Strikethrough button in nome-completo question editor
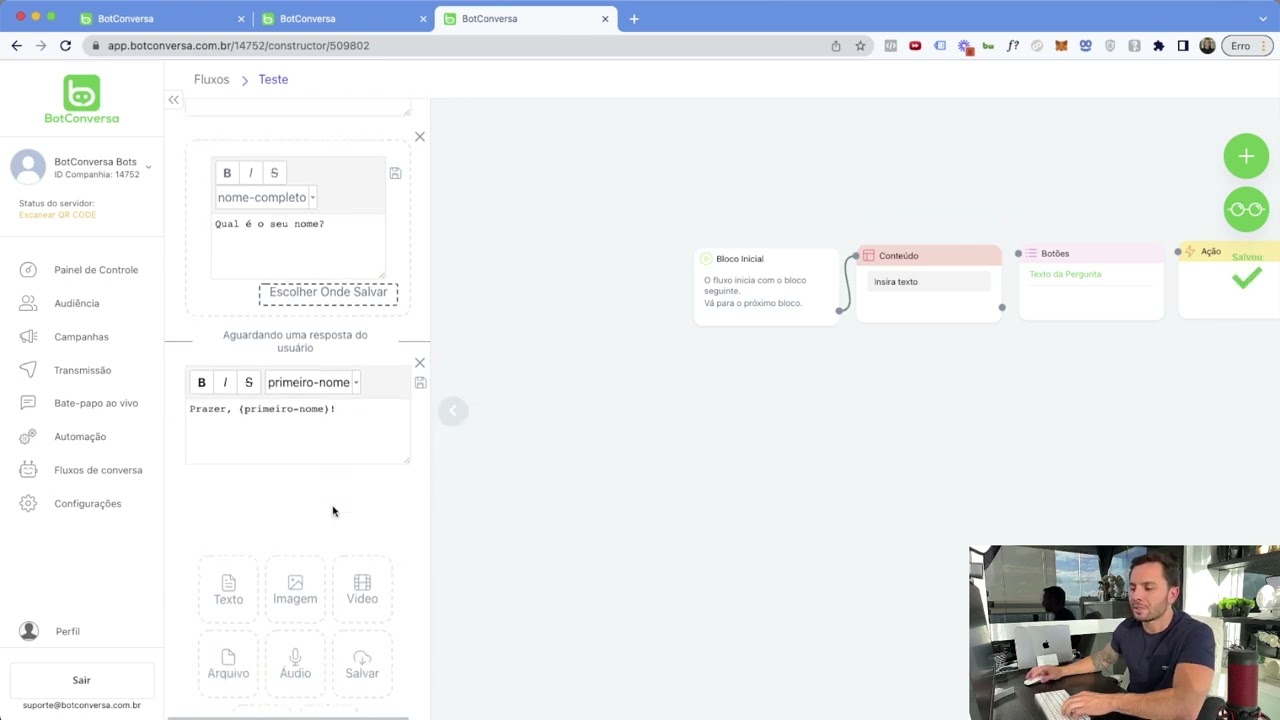1280x720 pixels. tap(274, 173)
